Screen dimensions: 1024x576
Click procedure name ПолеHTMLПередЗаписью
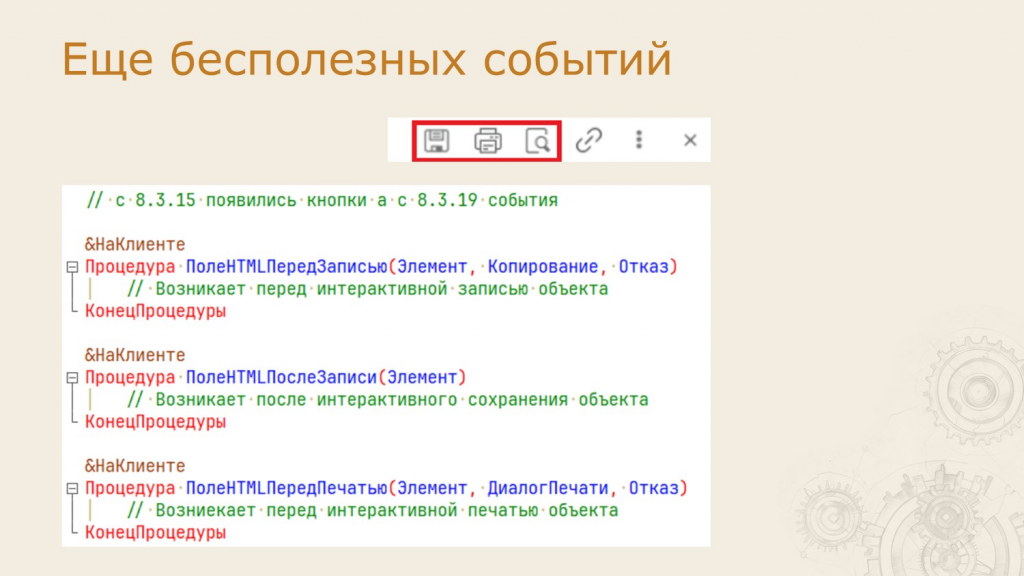(287, 266)
